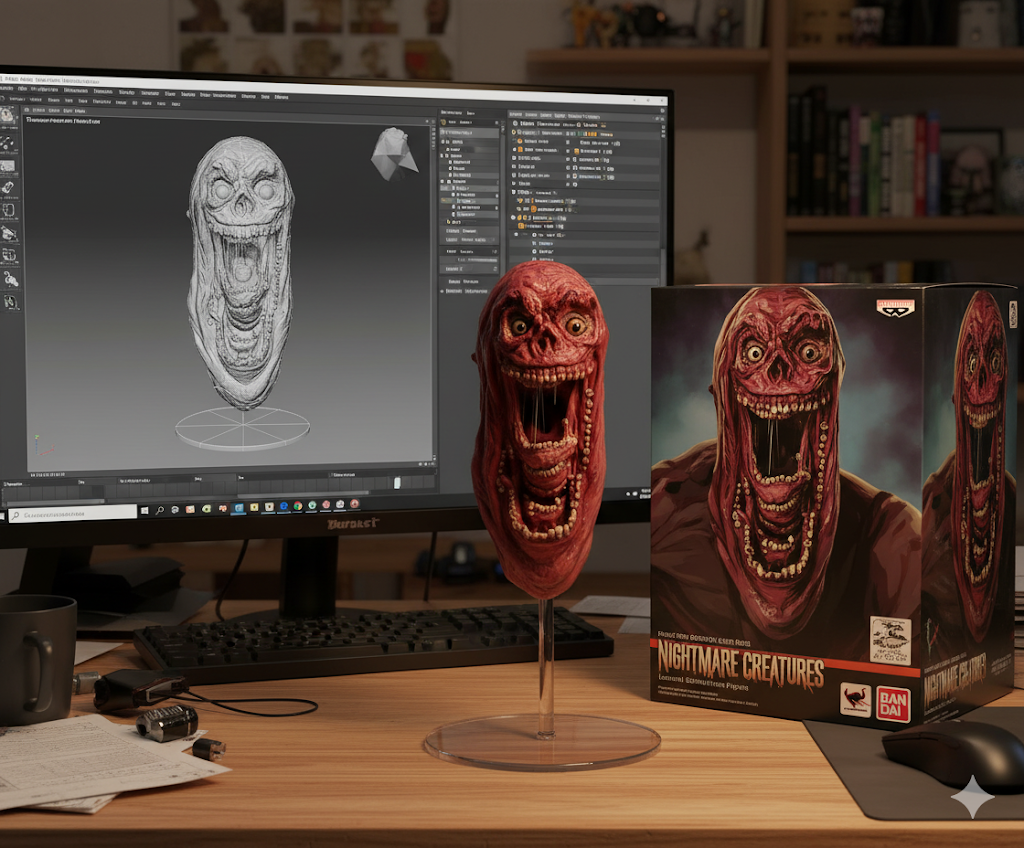Select the highlighted active app in taskbar
Image resolution: width=1024 pixels, height=848 pixels.
click(238, 508)
